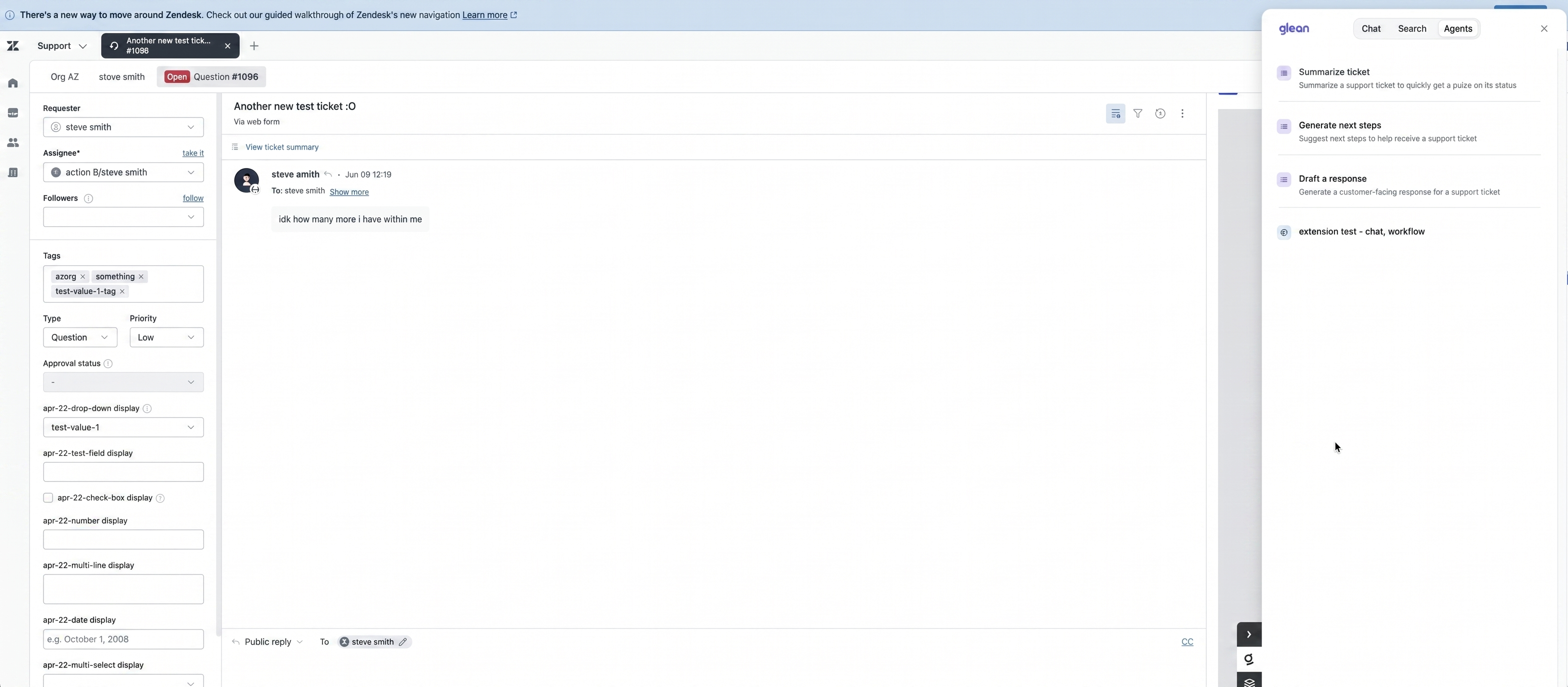Open ticket more options menu

[1182, 114]
